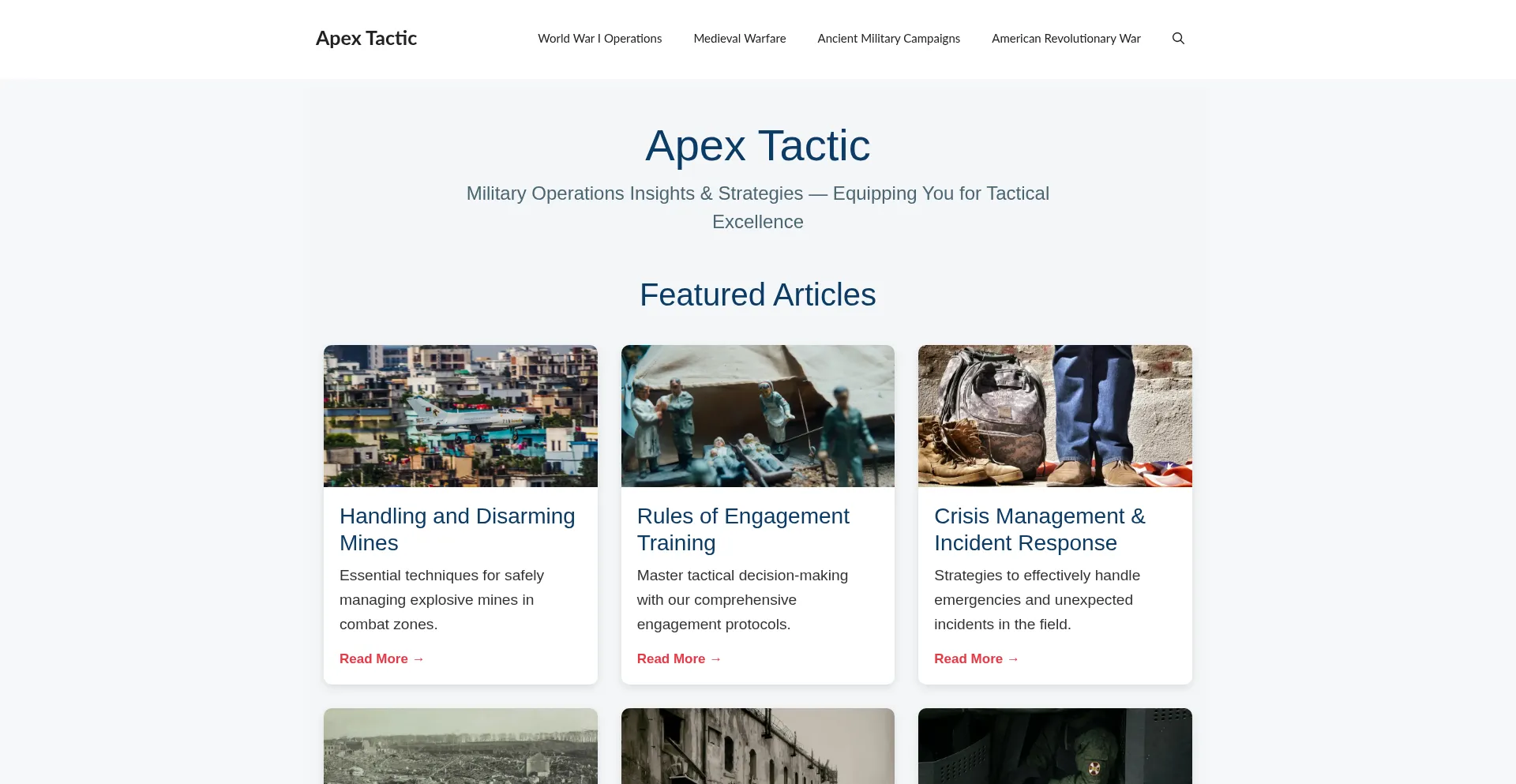Image resolution: width=1516 pixels, height=784 pixels.
Task: Select Medieval Warfare from the navigation
Action: coord(739,38)
